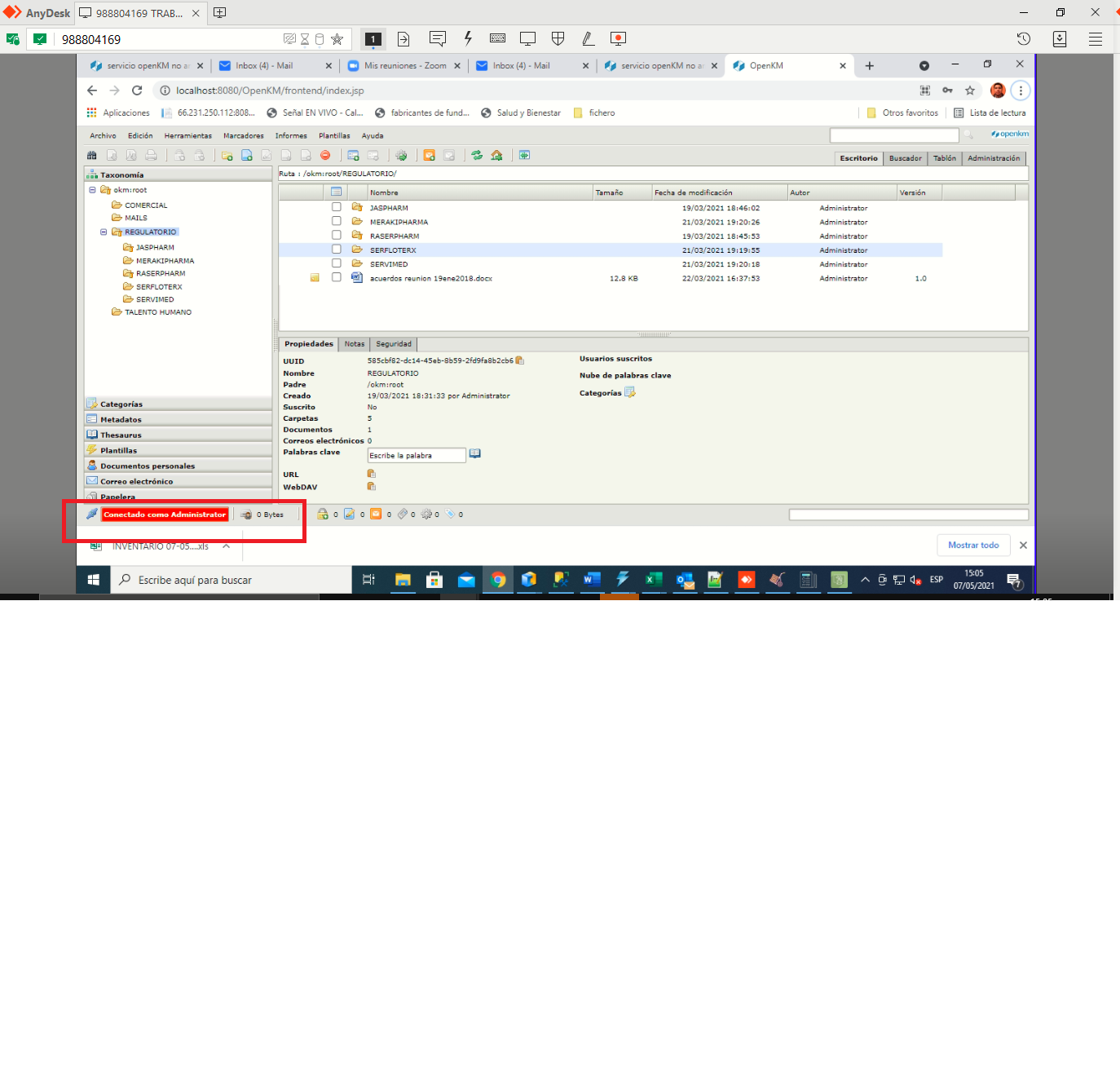
Task: Switch to the Seguridad tab
Action: point(394,344)
